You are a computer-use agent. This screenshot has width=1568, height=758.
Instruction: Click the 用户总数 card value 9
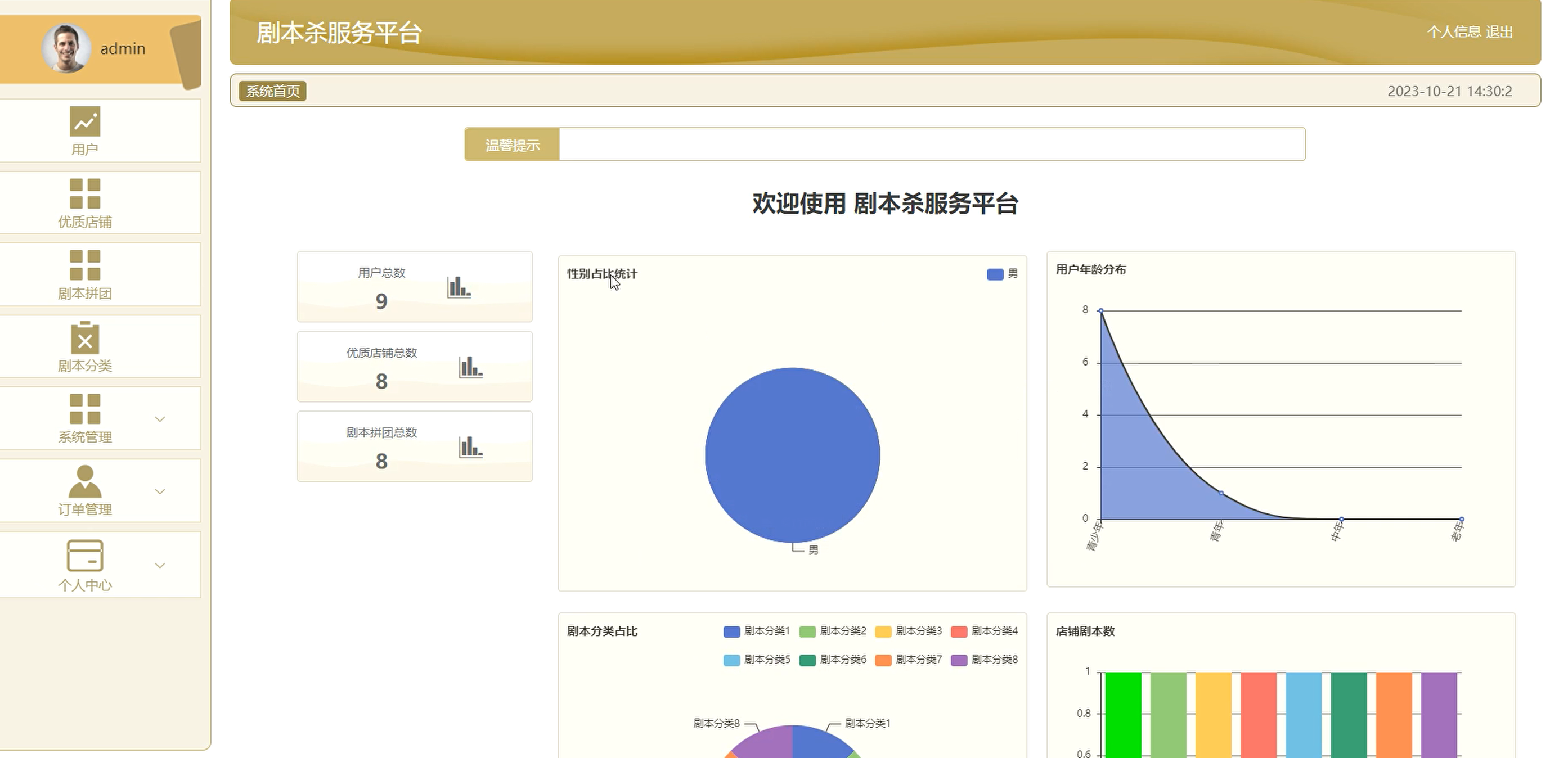point(381,301)
